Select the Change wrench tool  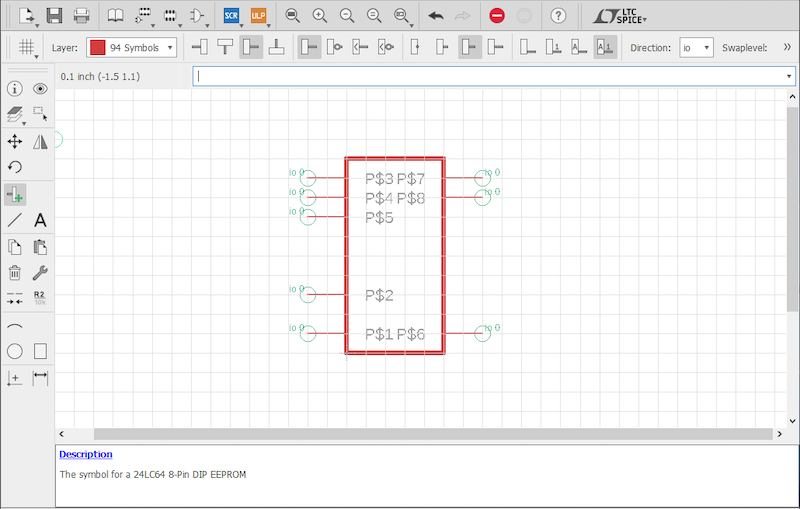click(40, 273)
